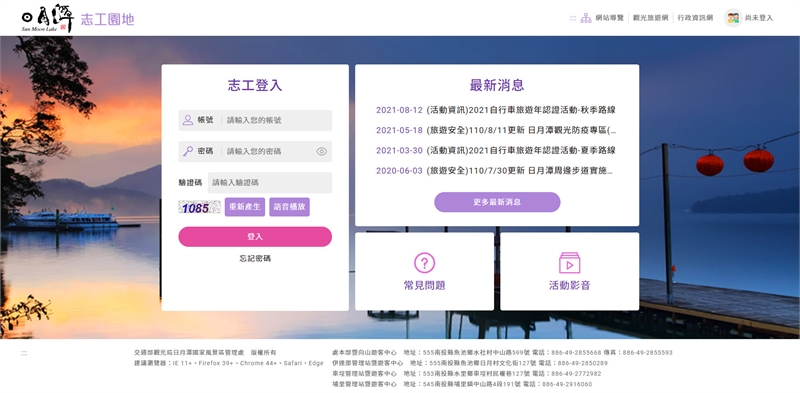800x393 pixels.
Task: Play the captcha audio with 語音播放
Action: (x=289, y=207)
